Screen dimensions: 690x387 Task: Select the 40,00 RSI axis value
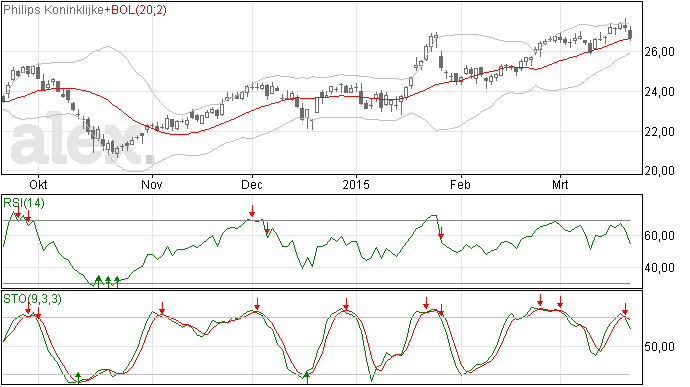click(659, 268)
